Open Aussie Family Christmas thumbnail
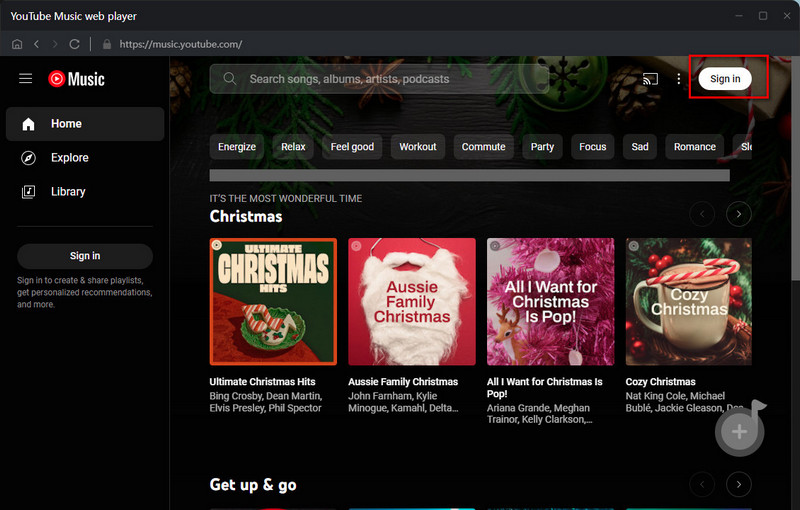Screen dimensions: 800x510 [x=412, y=301]
